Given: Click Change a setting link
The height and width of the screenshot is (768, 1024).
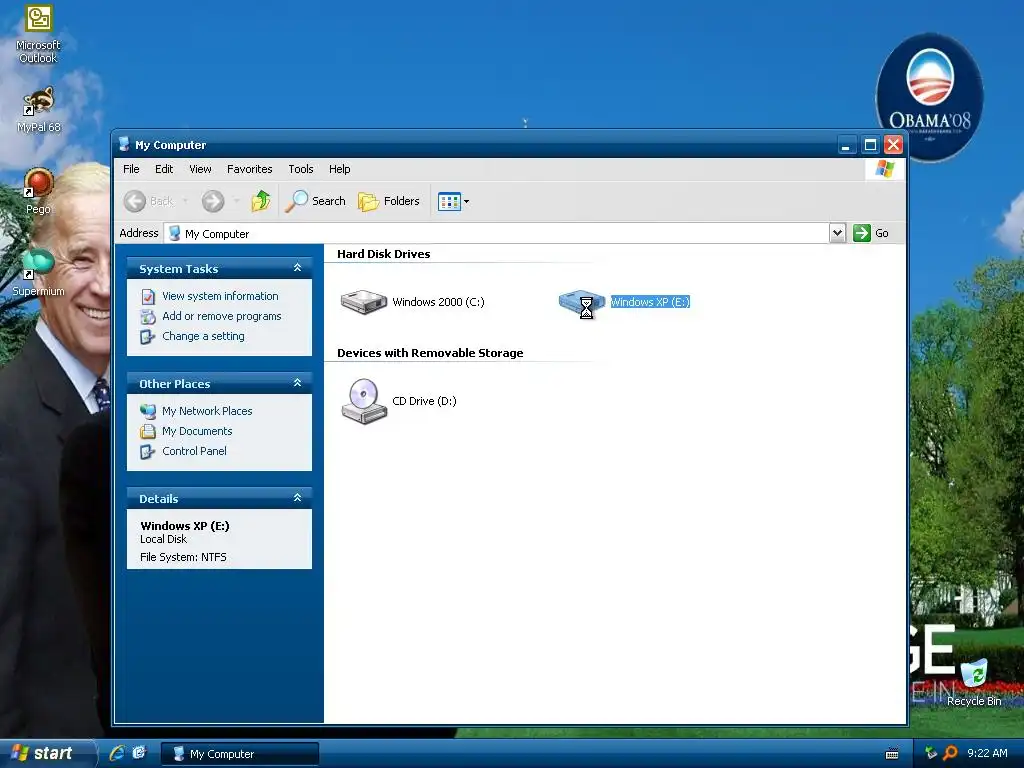Looking at the screenshot, I should coord(203,336).
